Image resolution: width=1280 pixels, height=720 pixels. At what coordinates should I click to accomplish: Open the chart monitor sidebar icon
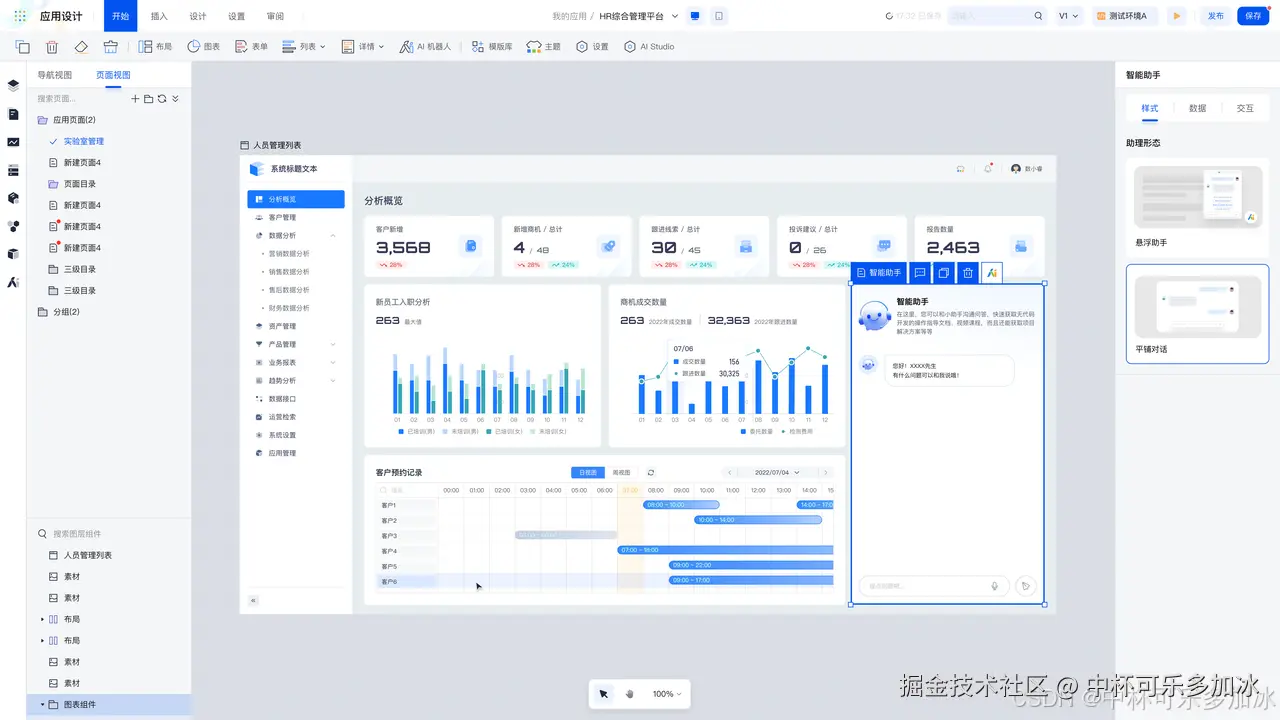(13, 142)
